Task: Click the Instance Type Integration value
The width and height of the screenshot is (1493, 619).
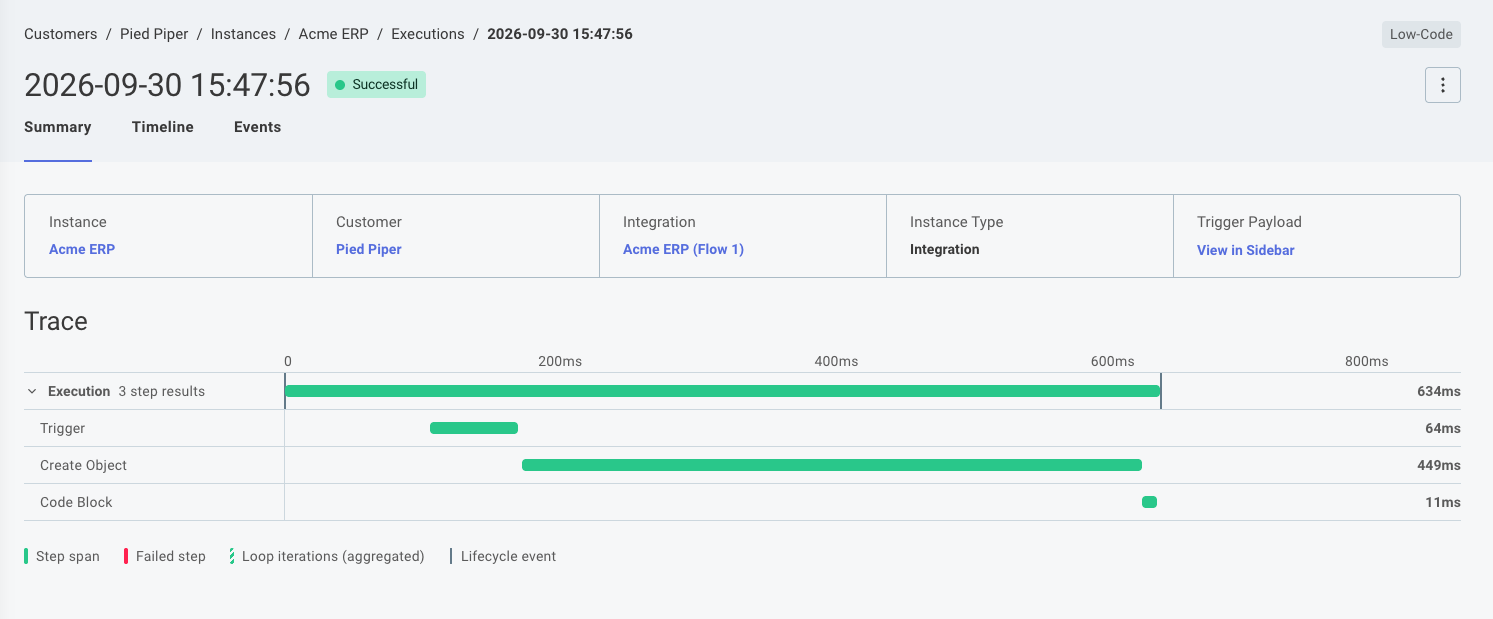Action: (945, 250)
